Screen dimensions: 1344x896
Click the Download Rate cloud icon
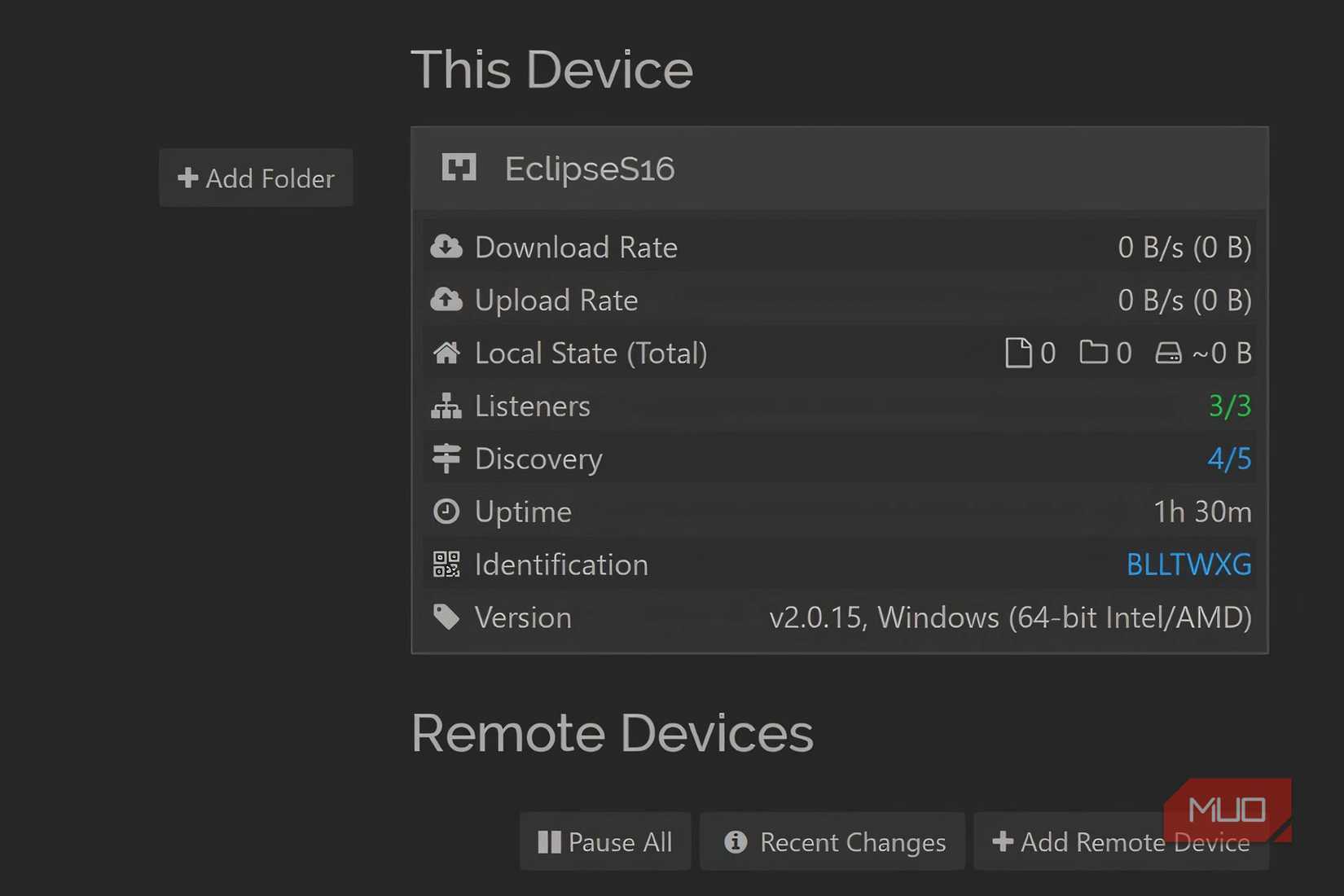pos(446,247)
